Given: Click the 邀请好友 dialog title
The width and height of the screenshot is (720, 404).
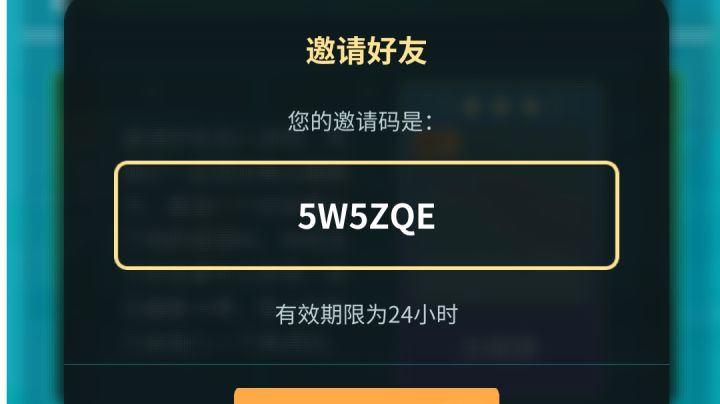Looking at the screenshot, I should tap(366, 50).
